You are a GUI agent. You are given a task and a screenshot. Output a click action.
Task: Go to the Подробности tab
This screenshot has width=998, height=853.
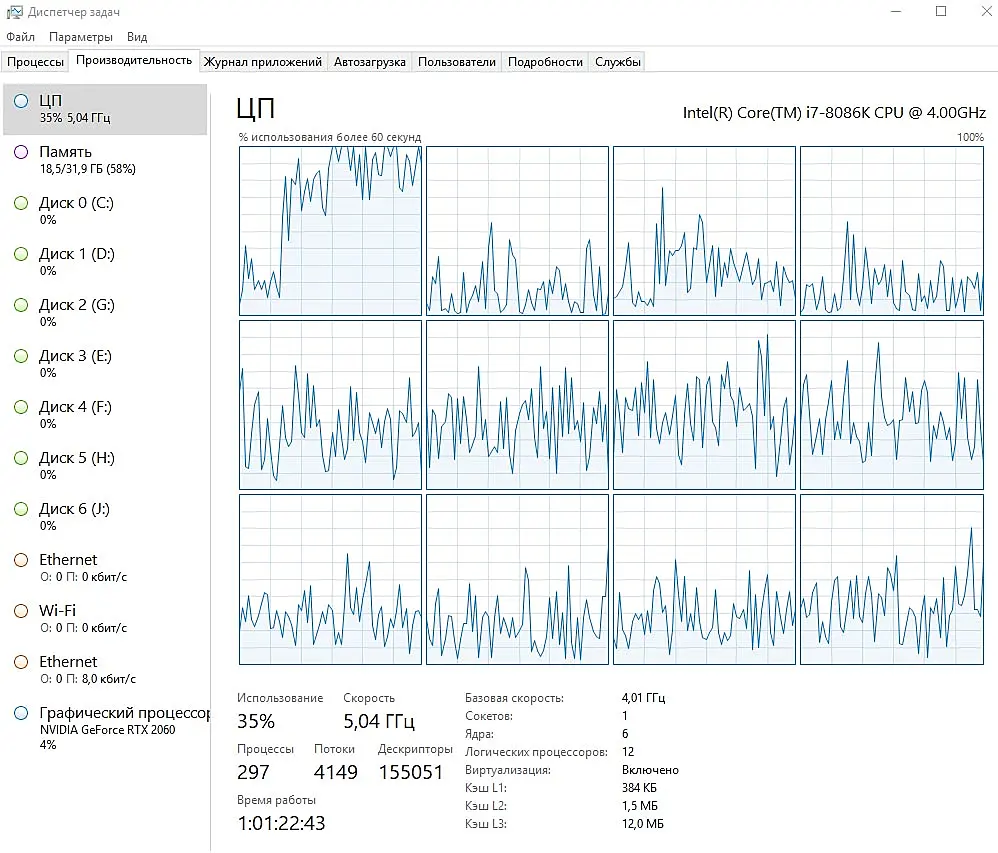[x=545, y=62]
